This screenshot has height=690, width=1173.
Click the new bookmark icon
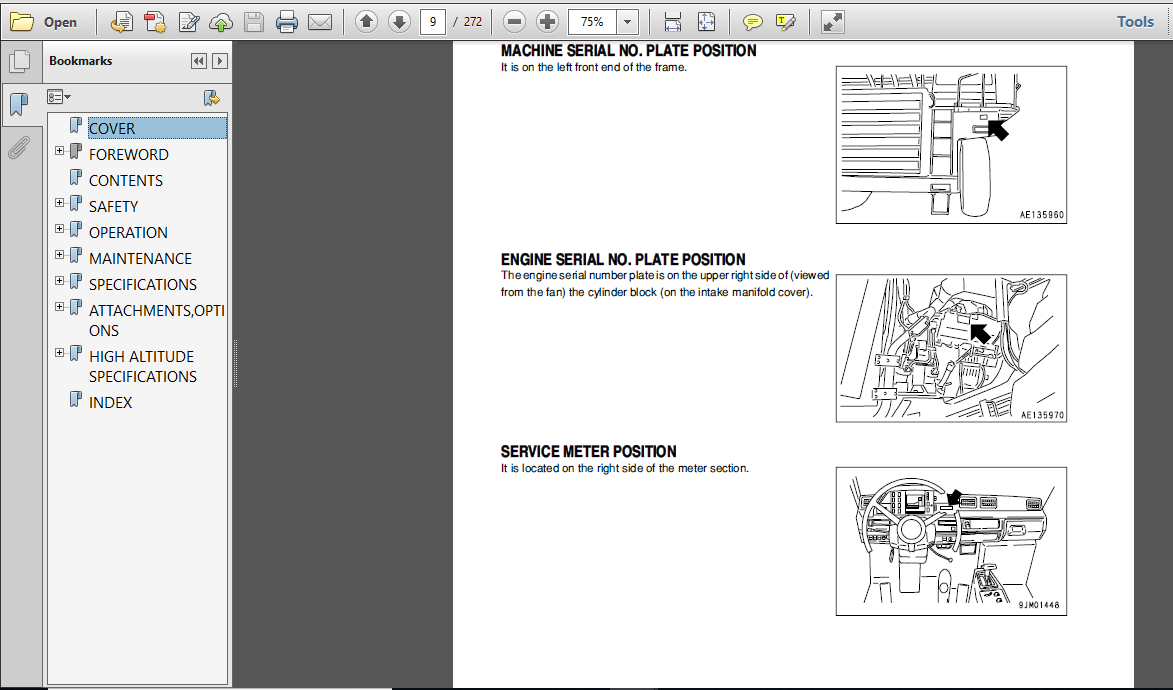coord(212,97)
